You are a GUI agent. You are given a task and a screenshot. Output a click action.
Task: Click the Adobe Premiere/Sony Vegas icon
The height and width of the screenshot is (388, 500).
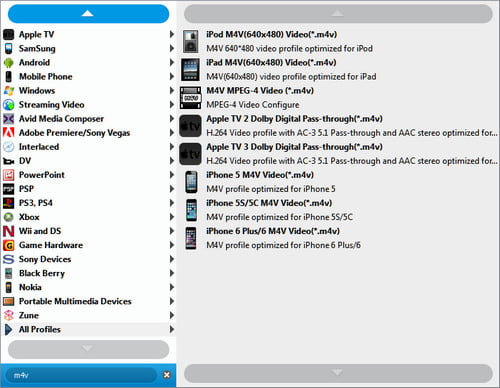coord(9,133)
